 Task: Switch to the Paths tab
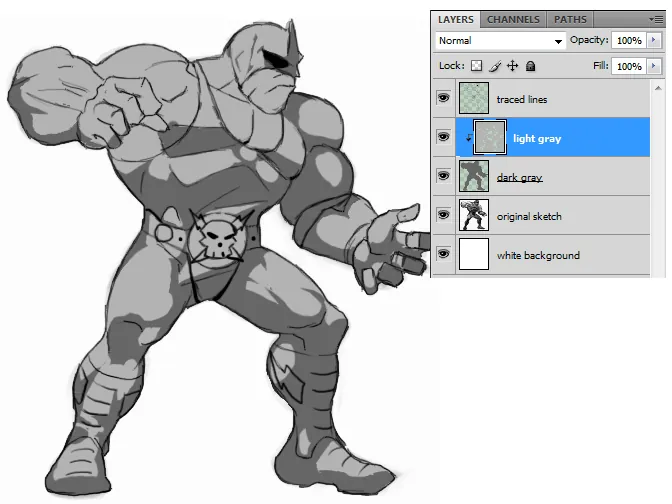pos(570,20)
